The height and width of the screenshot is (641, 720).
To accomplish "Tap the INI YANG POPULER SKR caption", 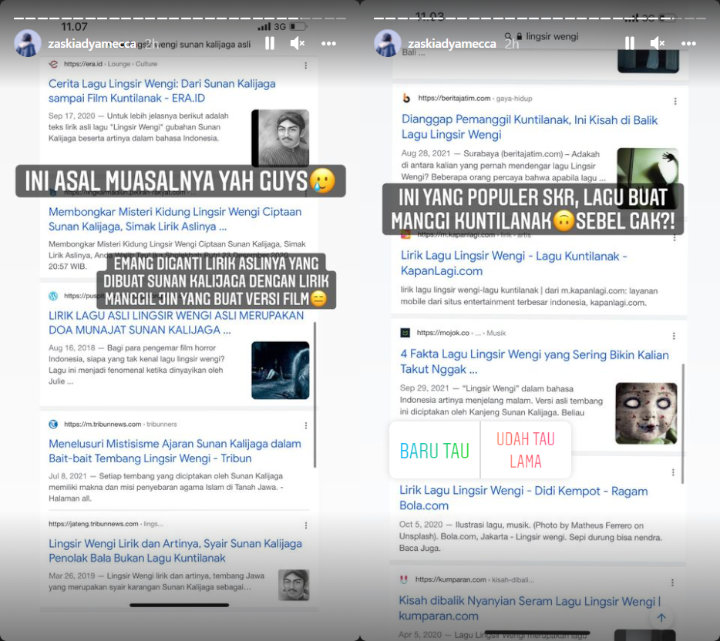I will coord(533,209).
